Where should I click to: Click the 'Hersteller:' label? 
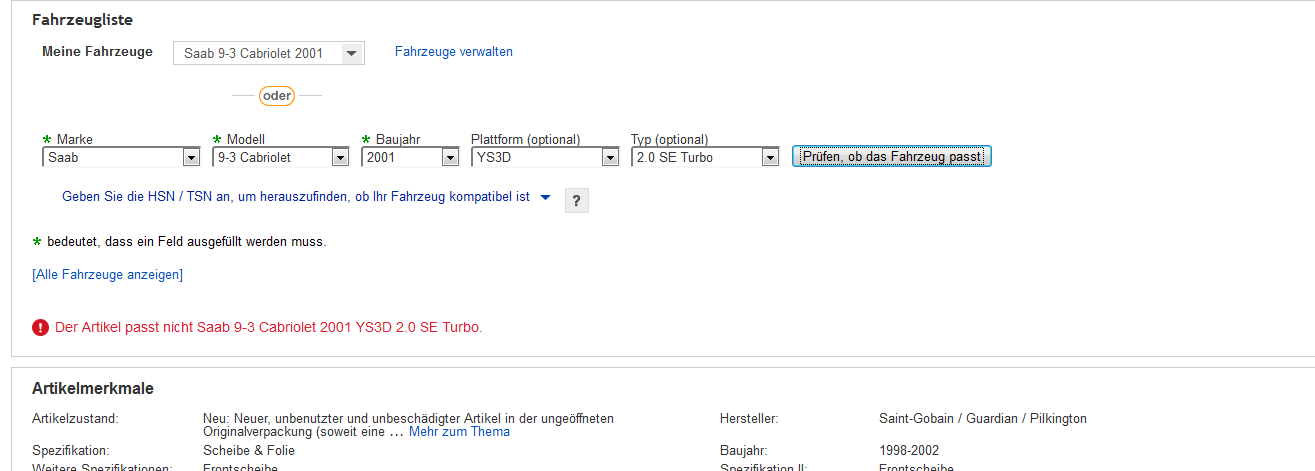749,419
